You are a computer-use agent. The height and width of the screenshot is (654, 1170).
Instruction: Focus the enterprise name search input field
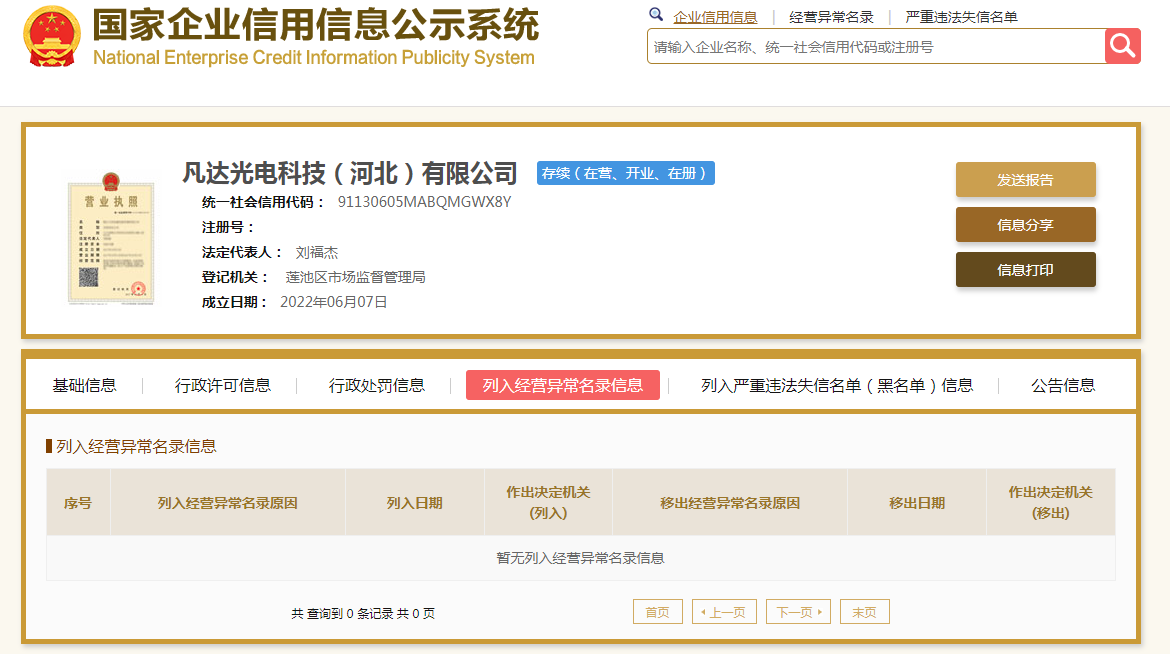point(876,46)
